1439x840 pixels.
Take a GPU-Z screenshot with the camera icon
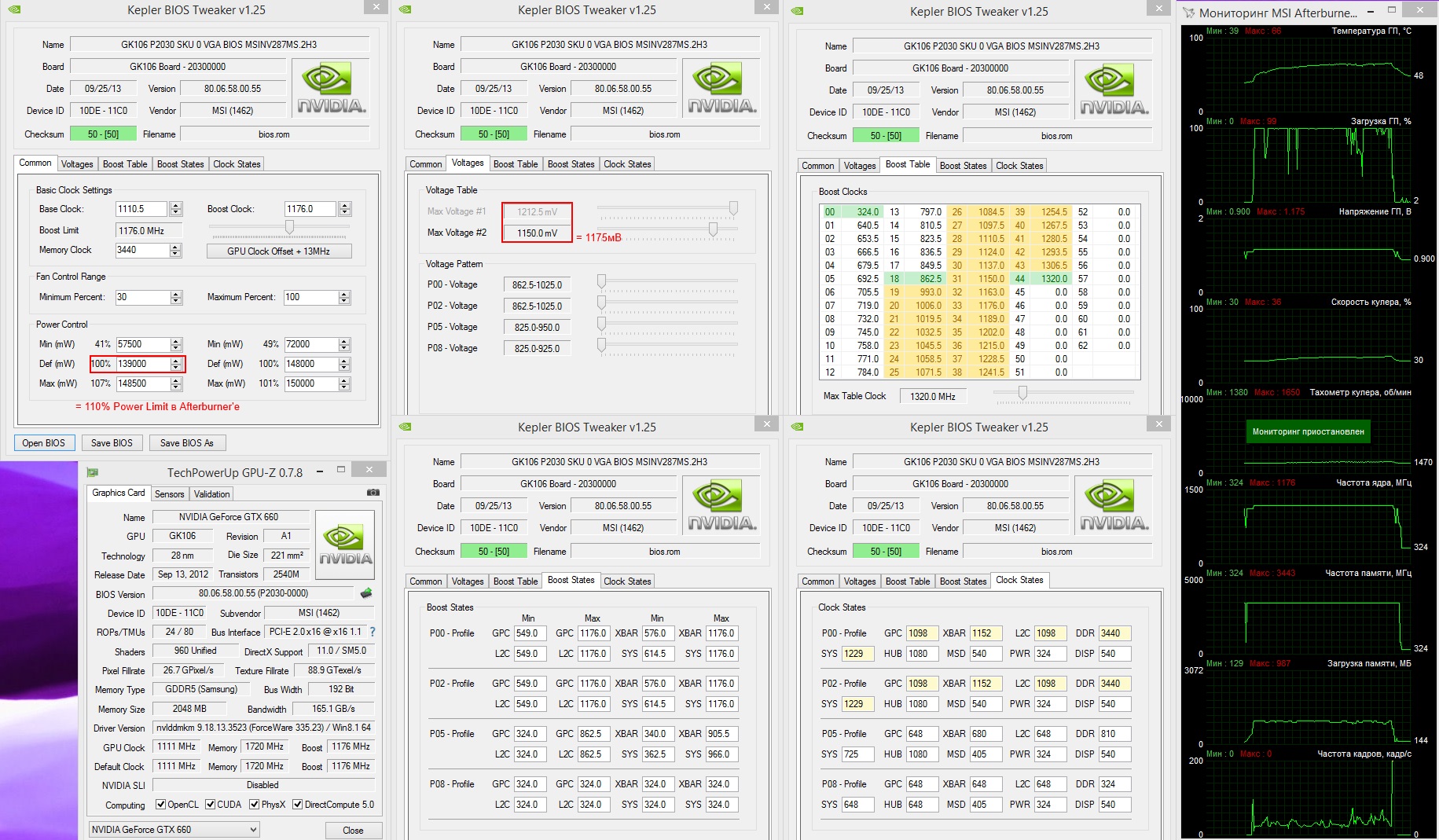click(373, 493)
